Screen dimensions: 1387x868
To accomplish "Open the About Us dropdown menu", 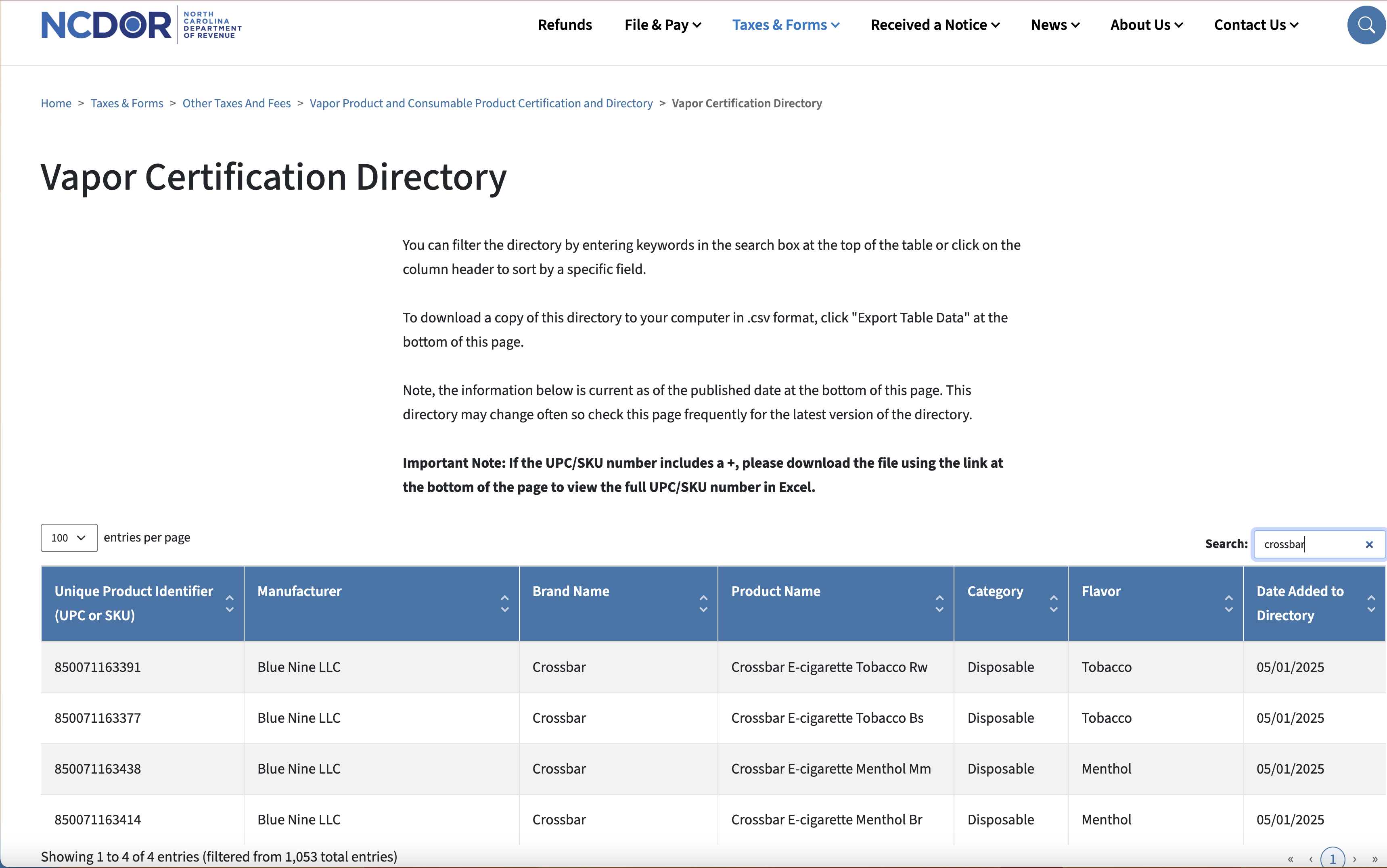I will 1146,25.
